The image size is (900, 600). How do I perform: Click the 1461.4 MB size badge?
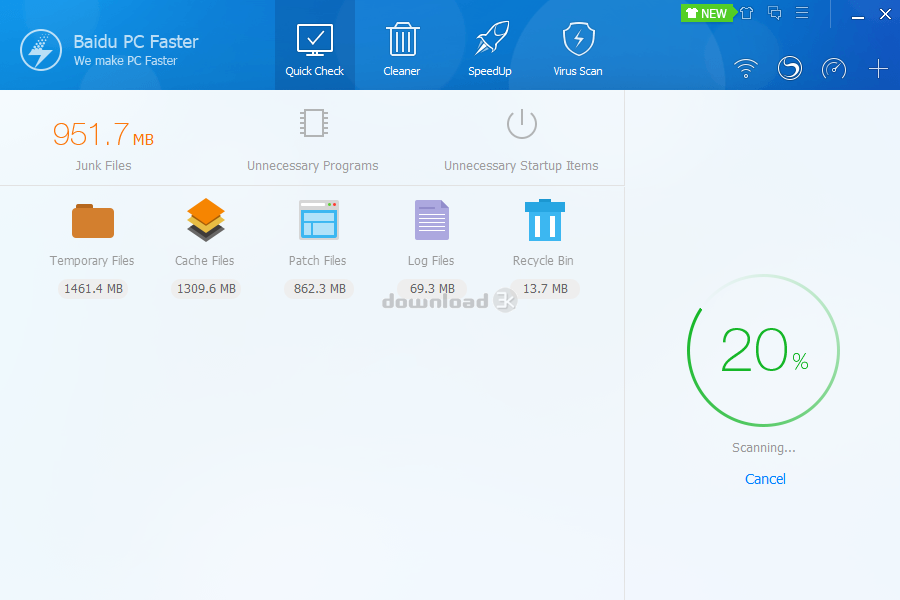[x=93, y=289]
